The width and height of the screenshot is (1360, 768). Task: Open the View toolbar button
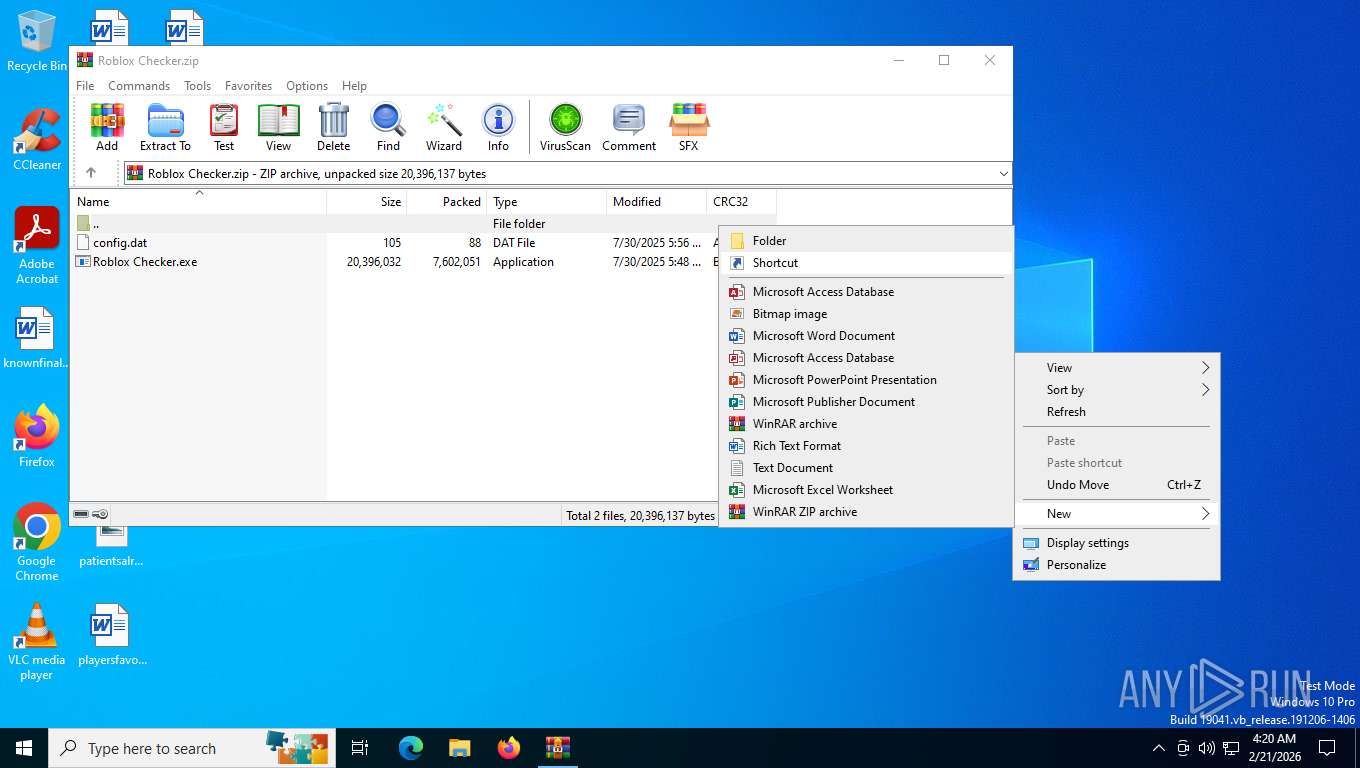tap(278, 127)
